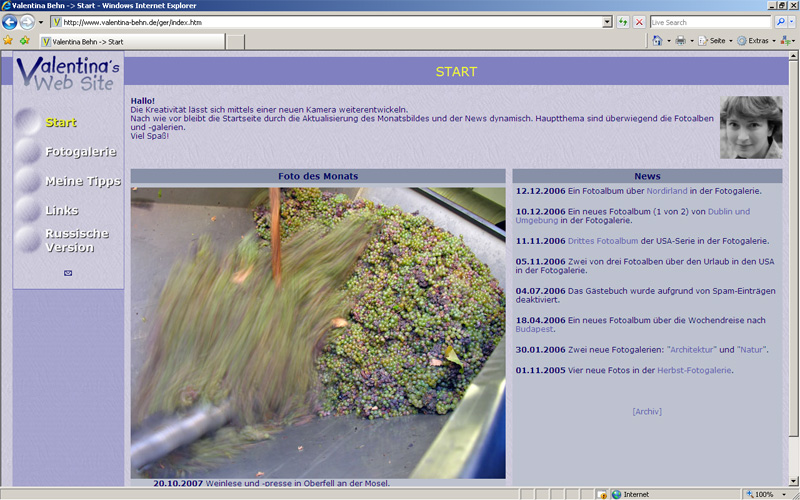
Task: Open the Natur gallery link
Action: point(752,349)
